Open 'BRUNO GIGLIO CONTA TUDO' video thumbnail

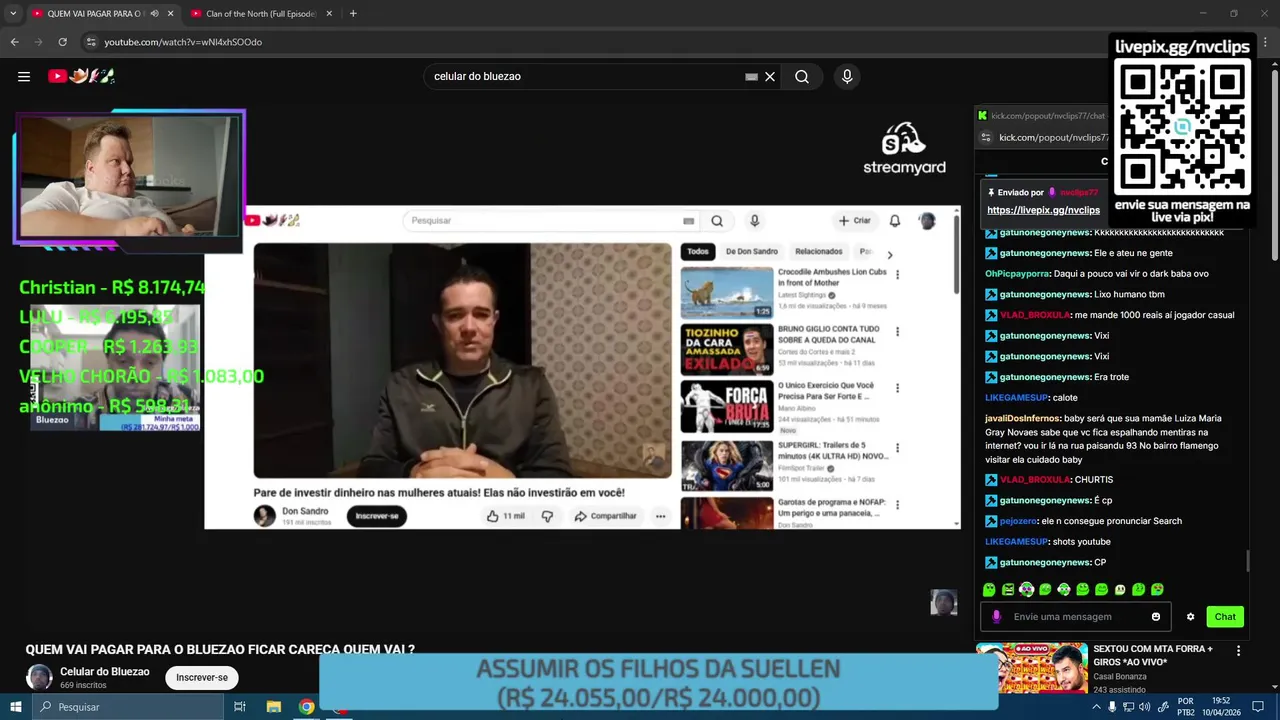727,349
